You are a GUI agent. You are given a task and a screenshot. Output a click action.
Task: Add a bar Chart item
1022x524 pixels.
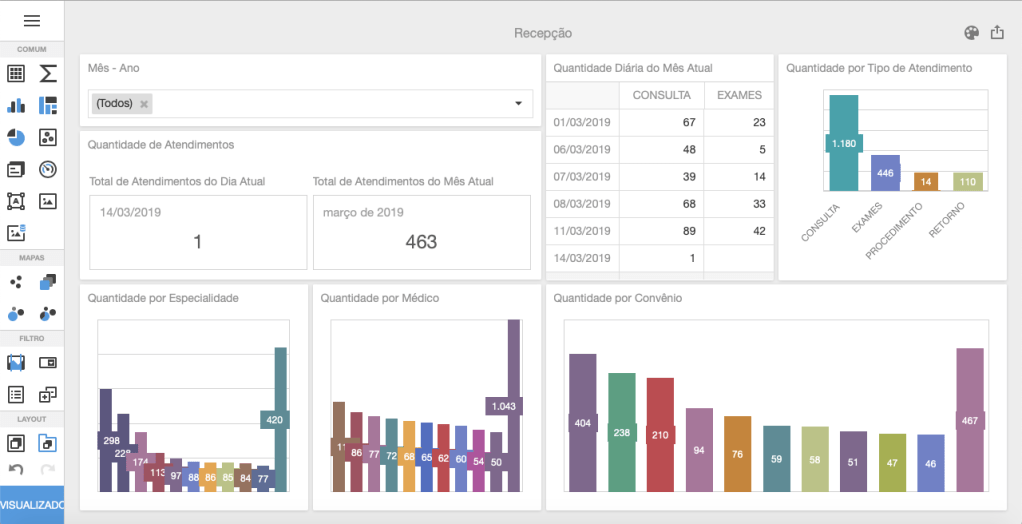pos(16,106)
